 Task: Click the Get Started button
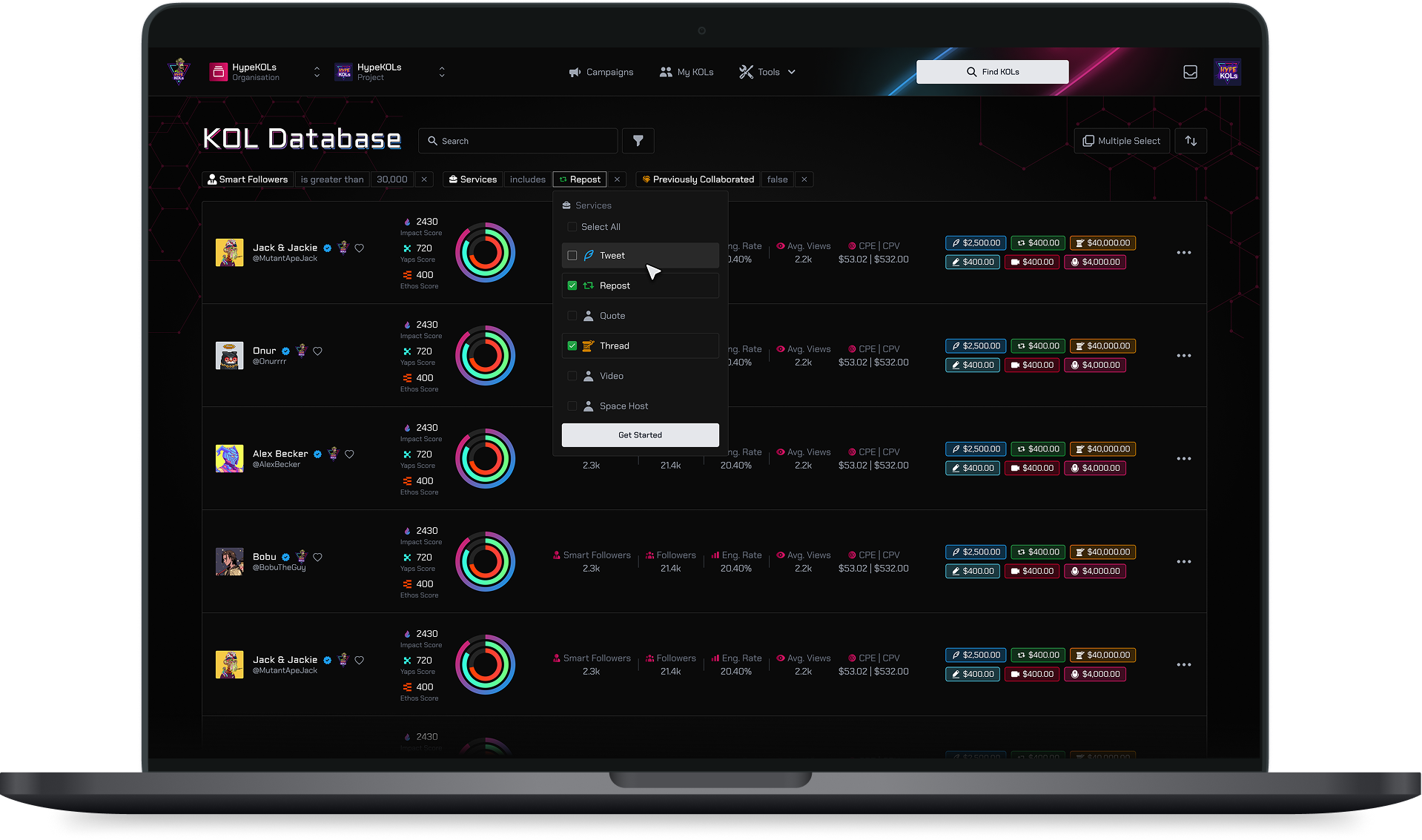641,435
